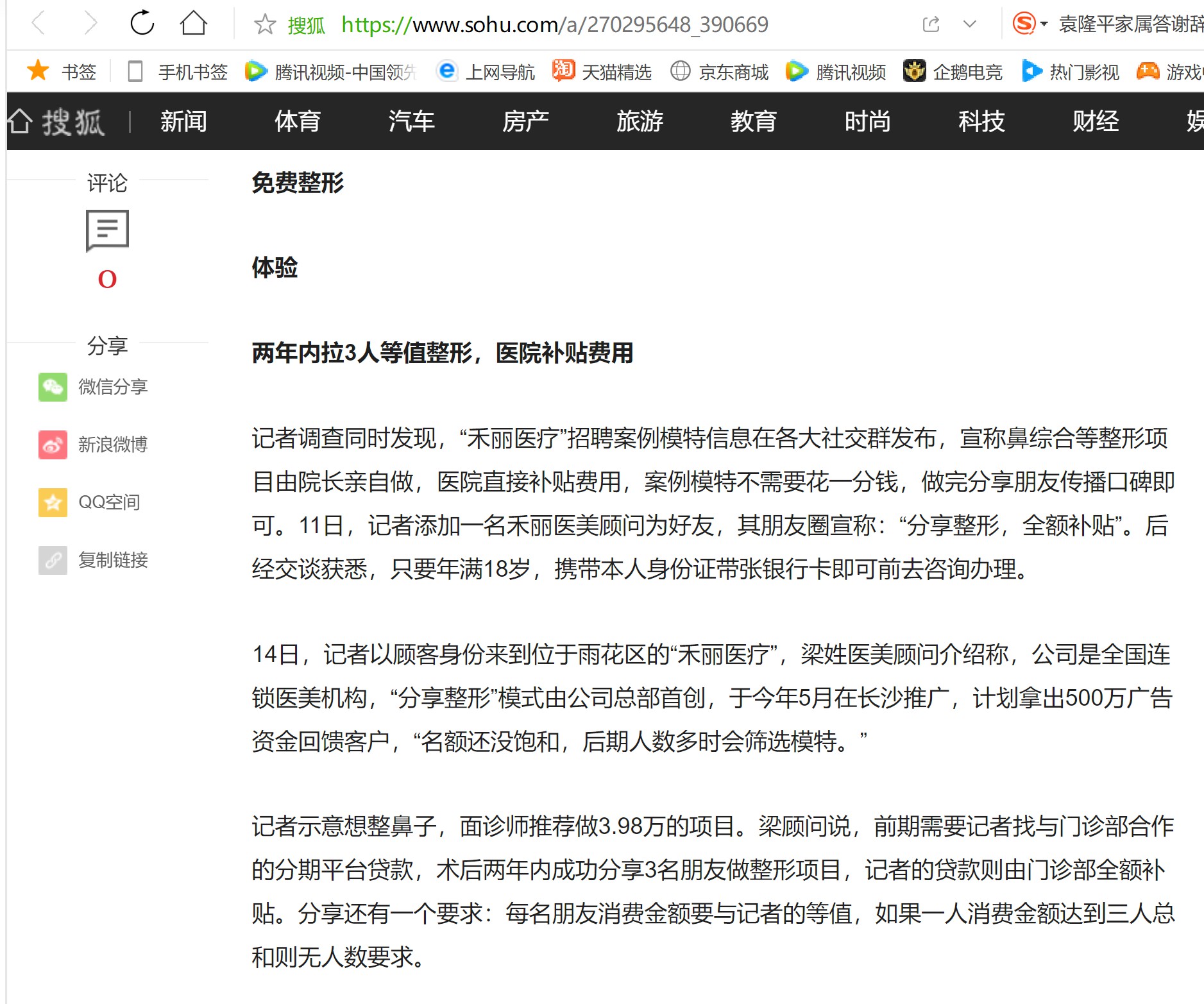This screenshot has width=1204, height=1004.
Task: Click the Sogou search engine icon
Action: (x=1024, y=24)
